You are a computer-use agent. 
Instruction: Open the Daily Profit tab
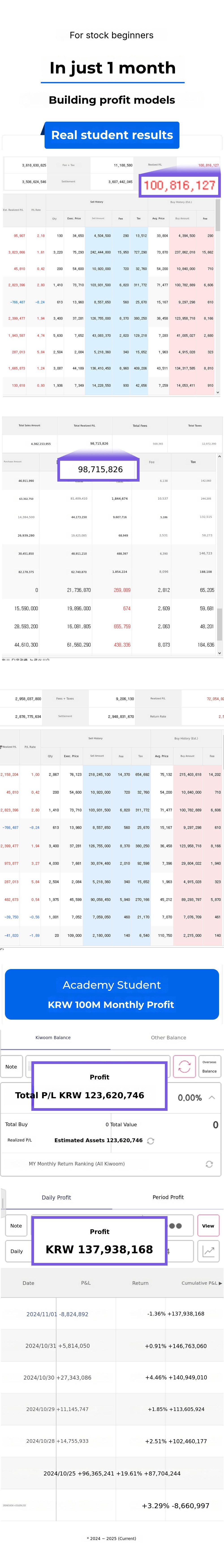pyautogui.click(x=56, y=1197)
